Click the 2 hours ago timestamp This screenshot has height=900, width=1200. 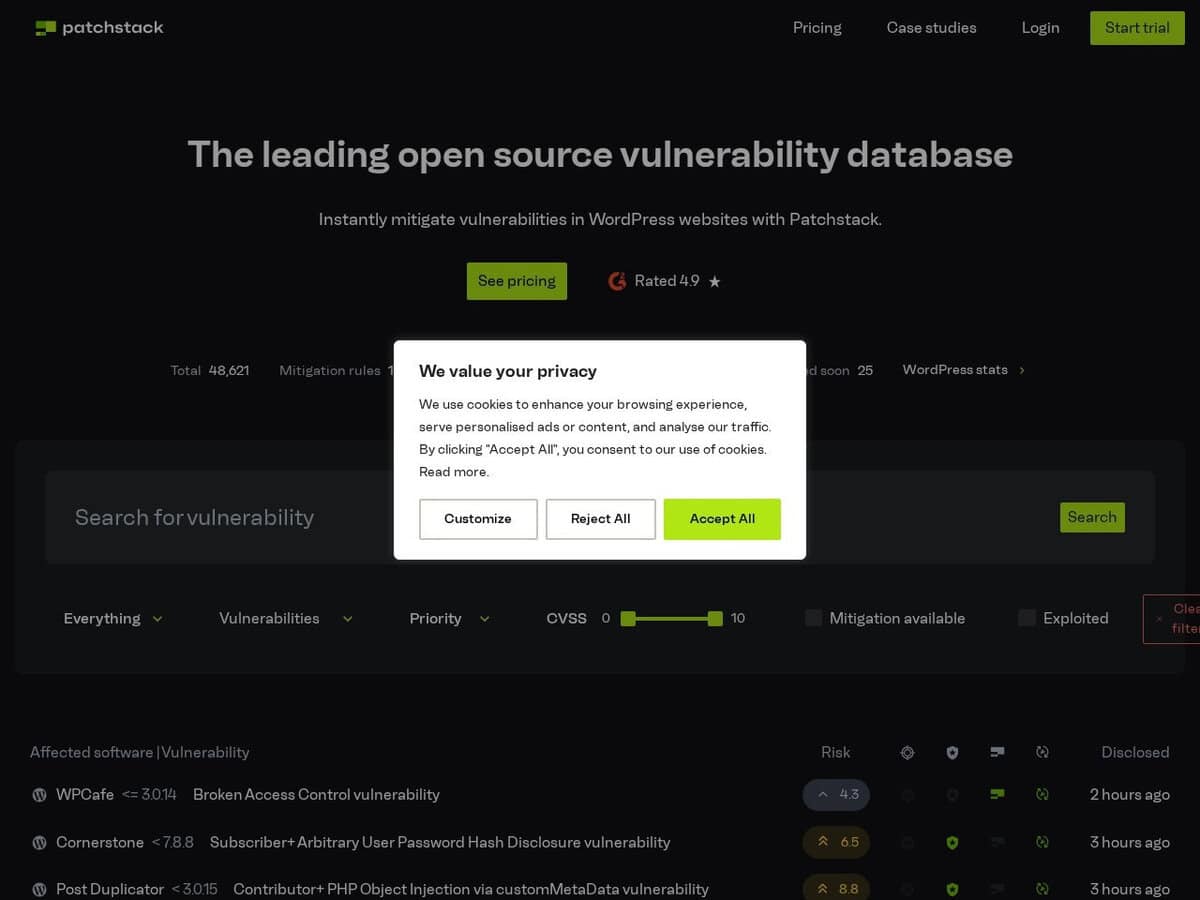click(1130, 795)
